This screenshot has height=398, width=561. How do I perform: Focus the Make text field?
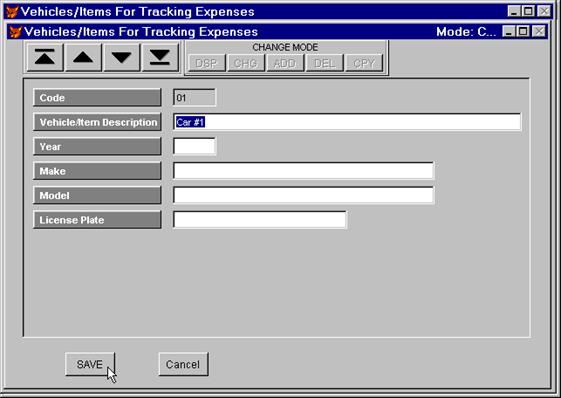303,171
